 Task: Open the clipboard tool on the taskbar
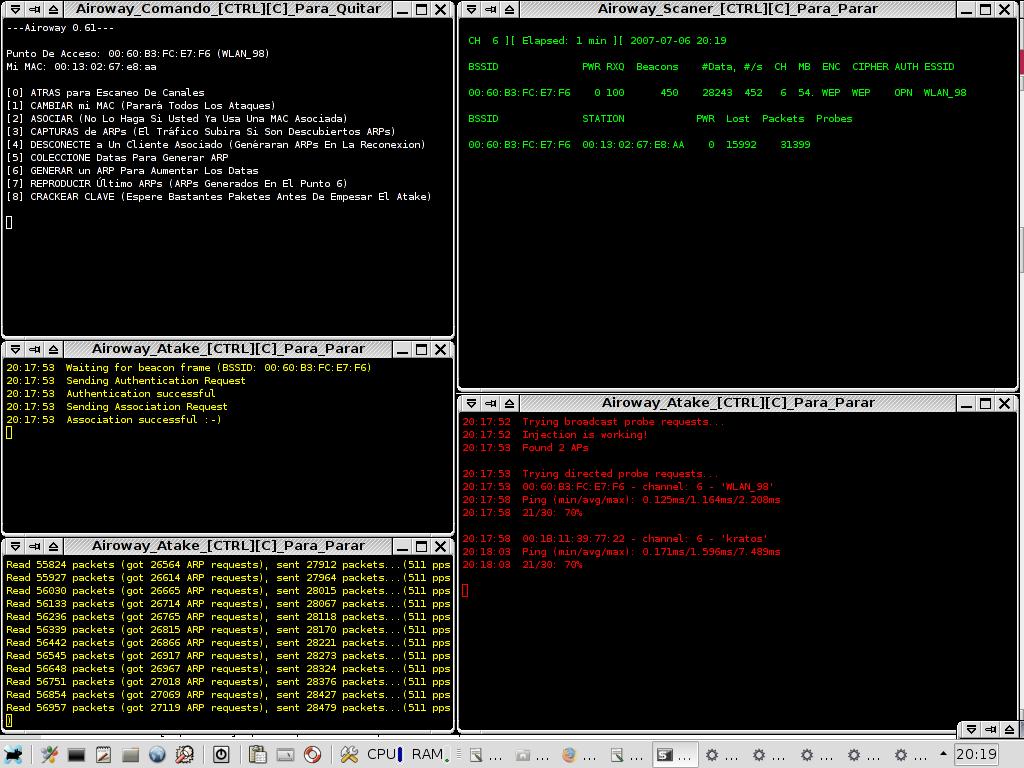[x=257, y=754]
